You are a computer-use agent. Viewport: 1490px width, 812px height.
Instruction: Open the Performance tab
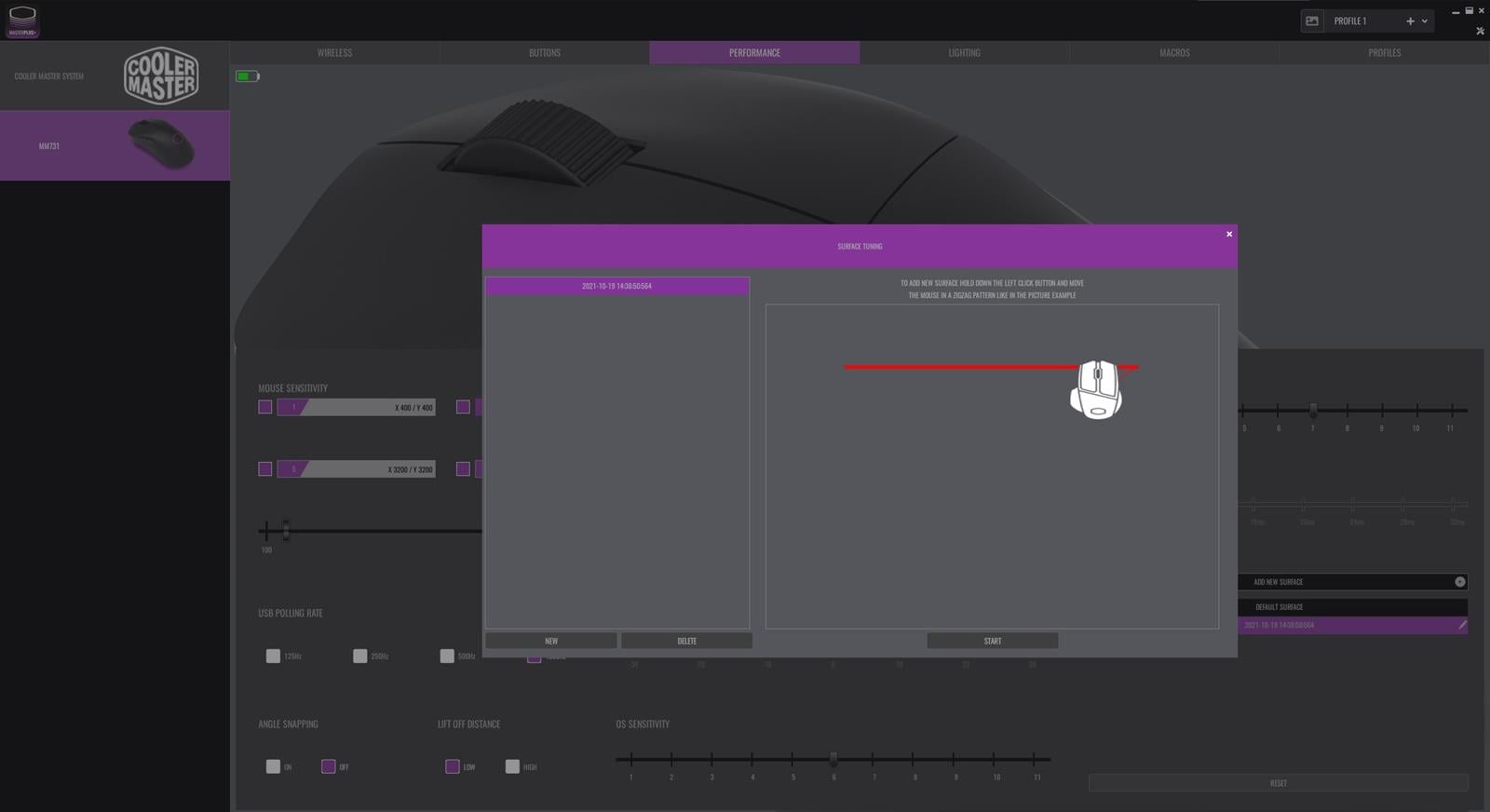coord(754,53)
